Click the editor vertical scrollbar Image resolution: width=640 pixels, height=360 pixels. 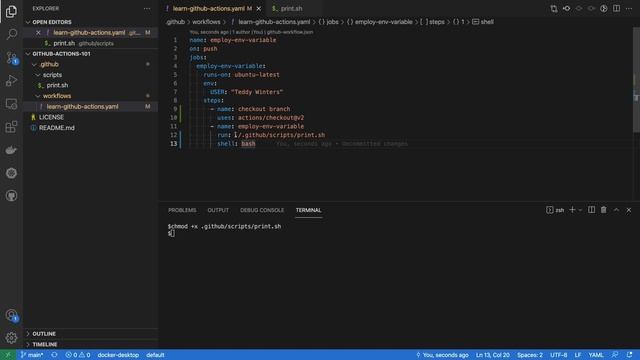click(636, 80)
